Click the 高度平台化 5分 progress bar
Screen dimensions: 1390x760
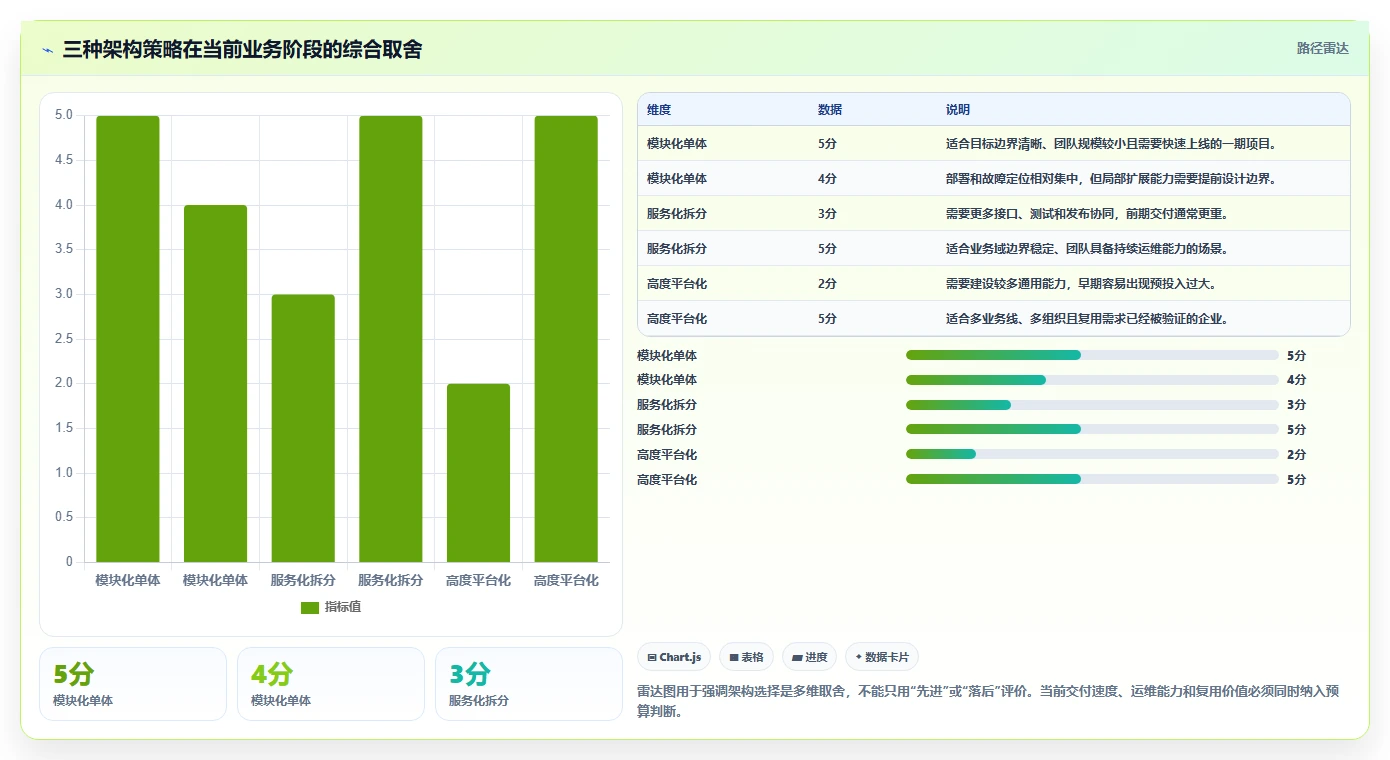pos(1092,479)
